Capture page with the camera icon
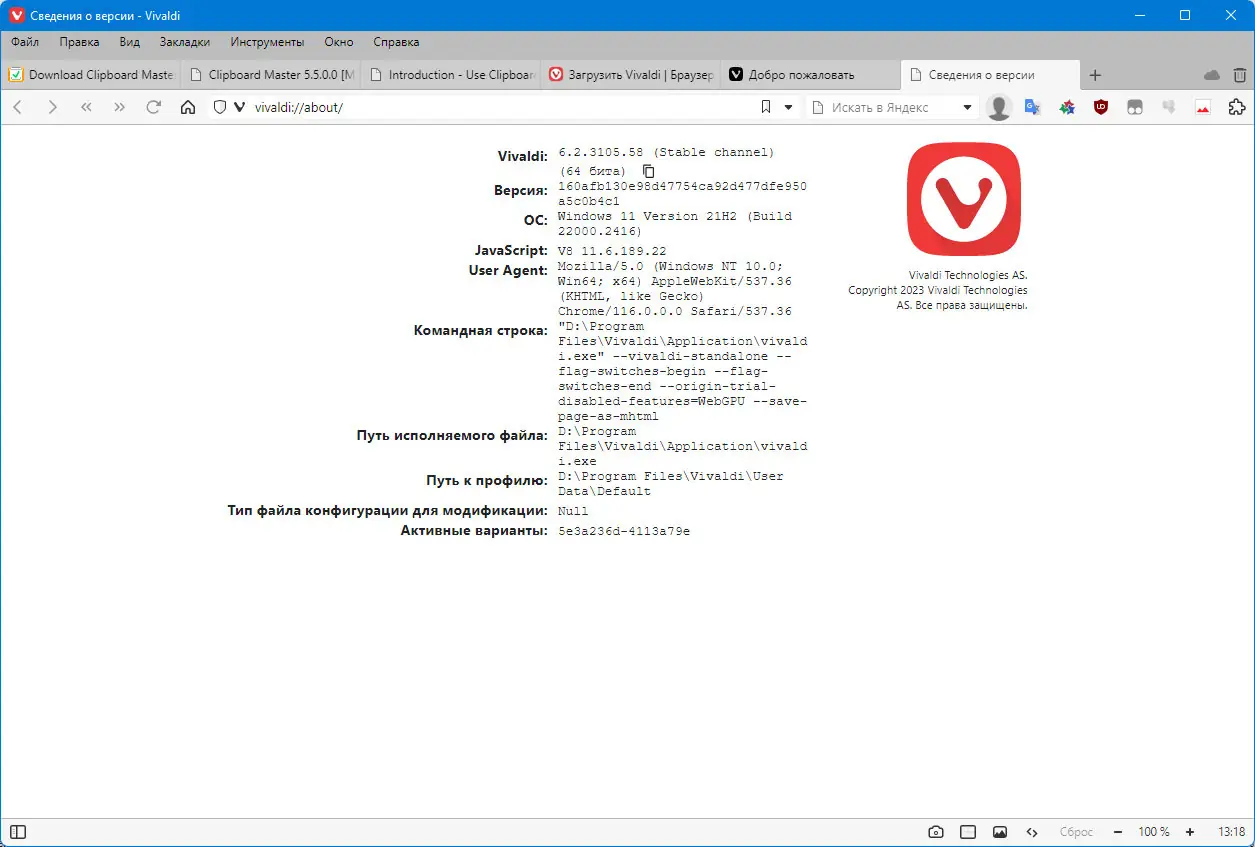The height and width of the screenshot is (847, 1255). (936, 832)
